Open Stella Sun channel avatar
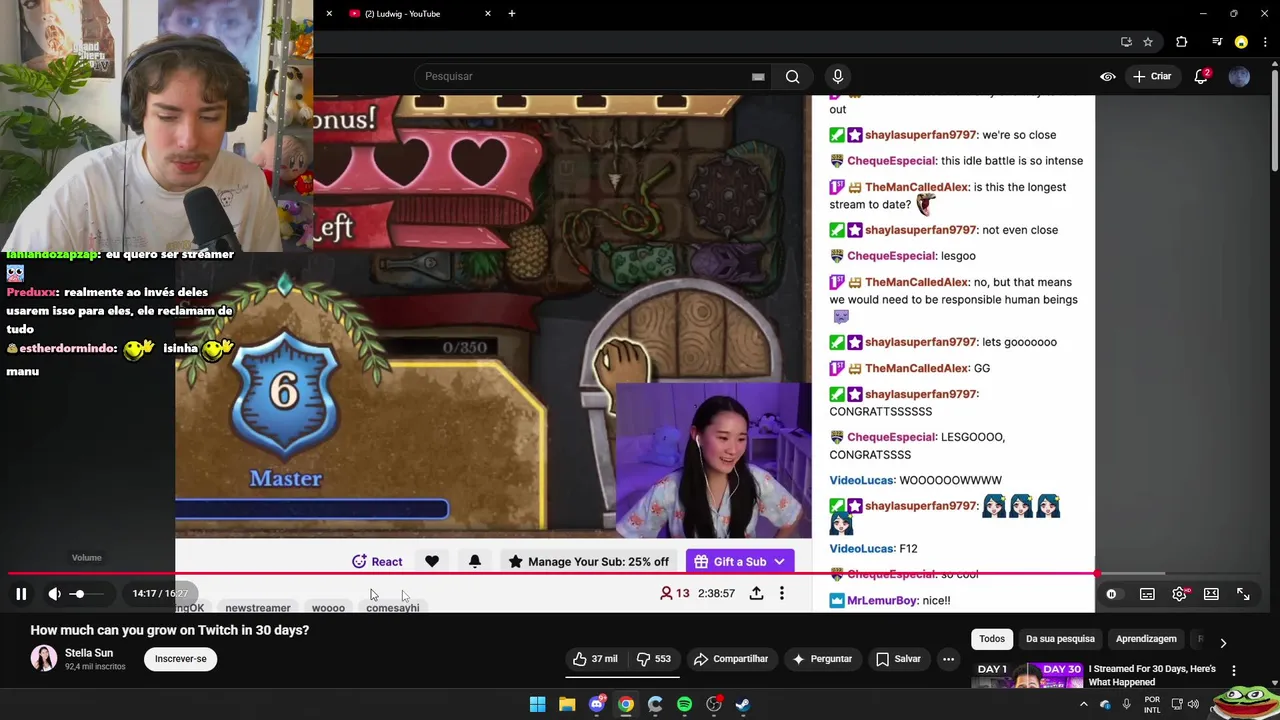Viewport: 1280px width, 720px height. (44, 658)
